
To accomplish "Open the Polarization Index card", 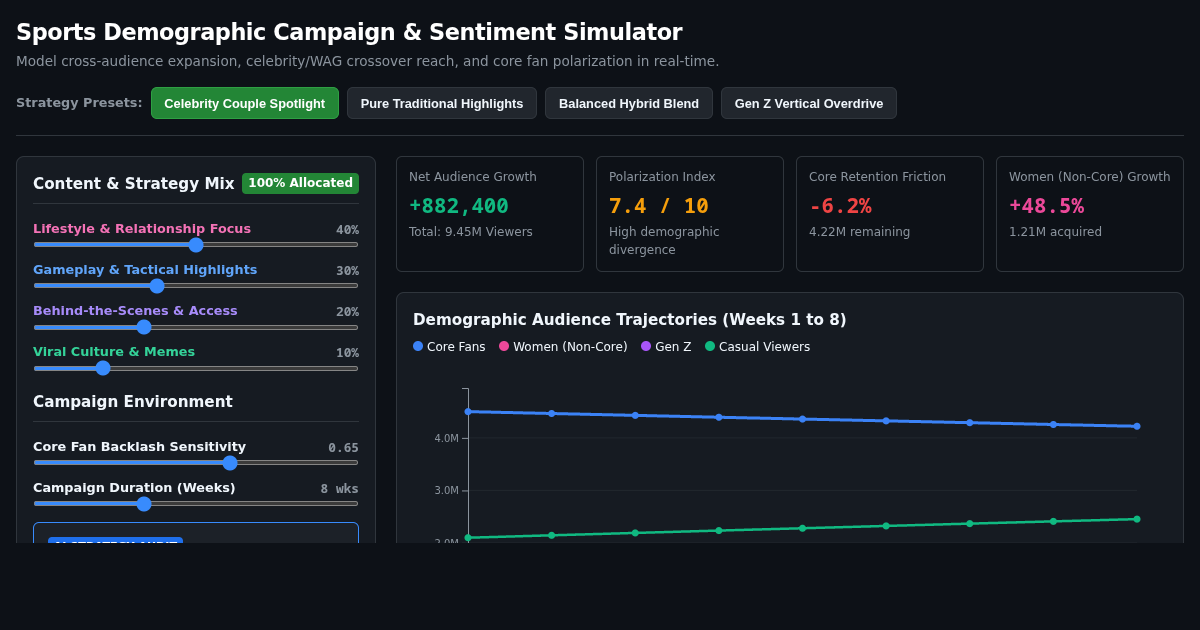I will point(690,214).
